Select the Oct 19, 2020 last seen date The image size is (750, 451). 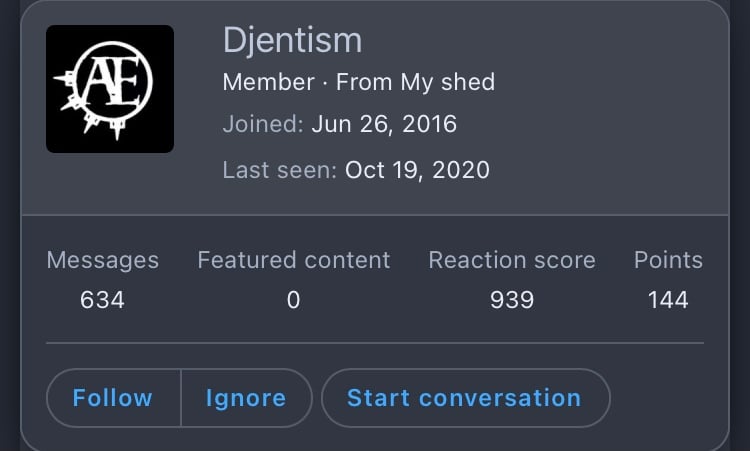[417, 170]
